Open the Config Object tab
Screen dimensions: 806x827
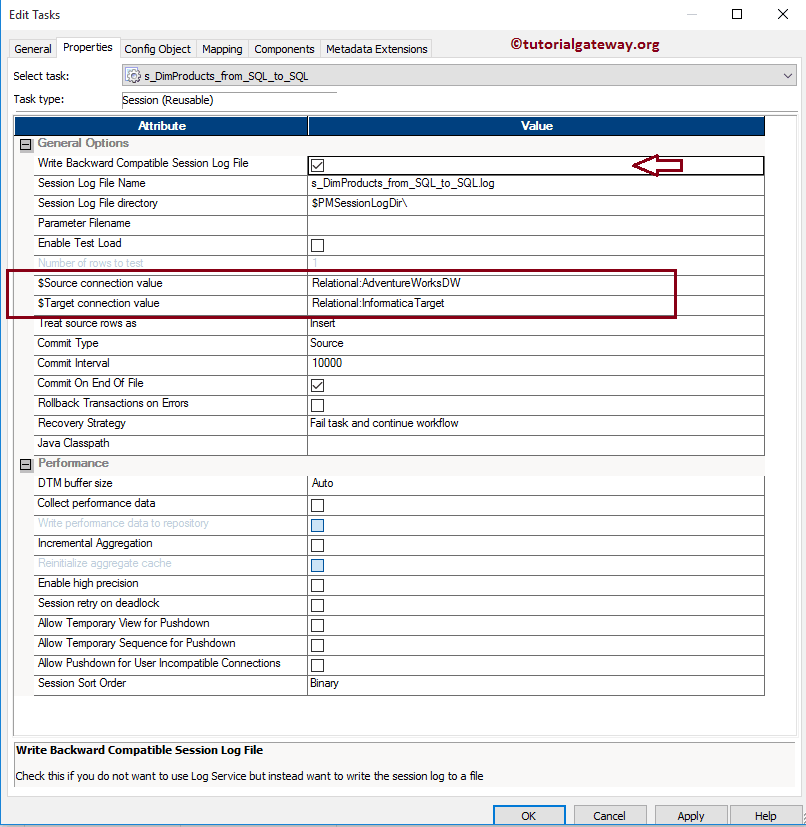coord(158,49)
